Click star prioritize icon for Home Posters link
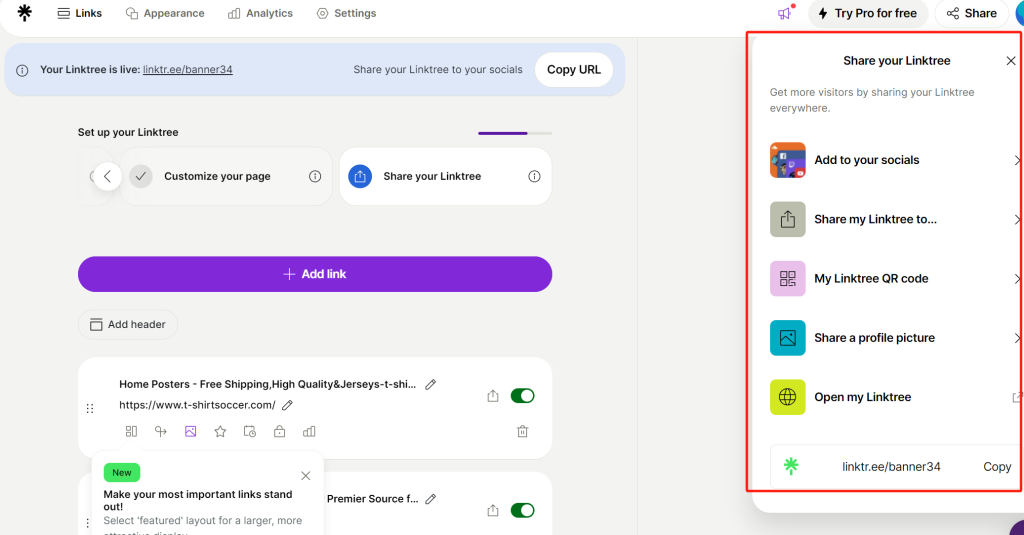The image size is (1024, 535). click(x=220, y=431)
